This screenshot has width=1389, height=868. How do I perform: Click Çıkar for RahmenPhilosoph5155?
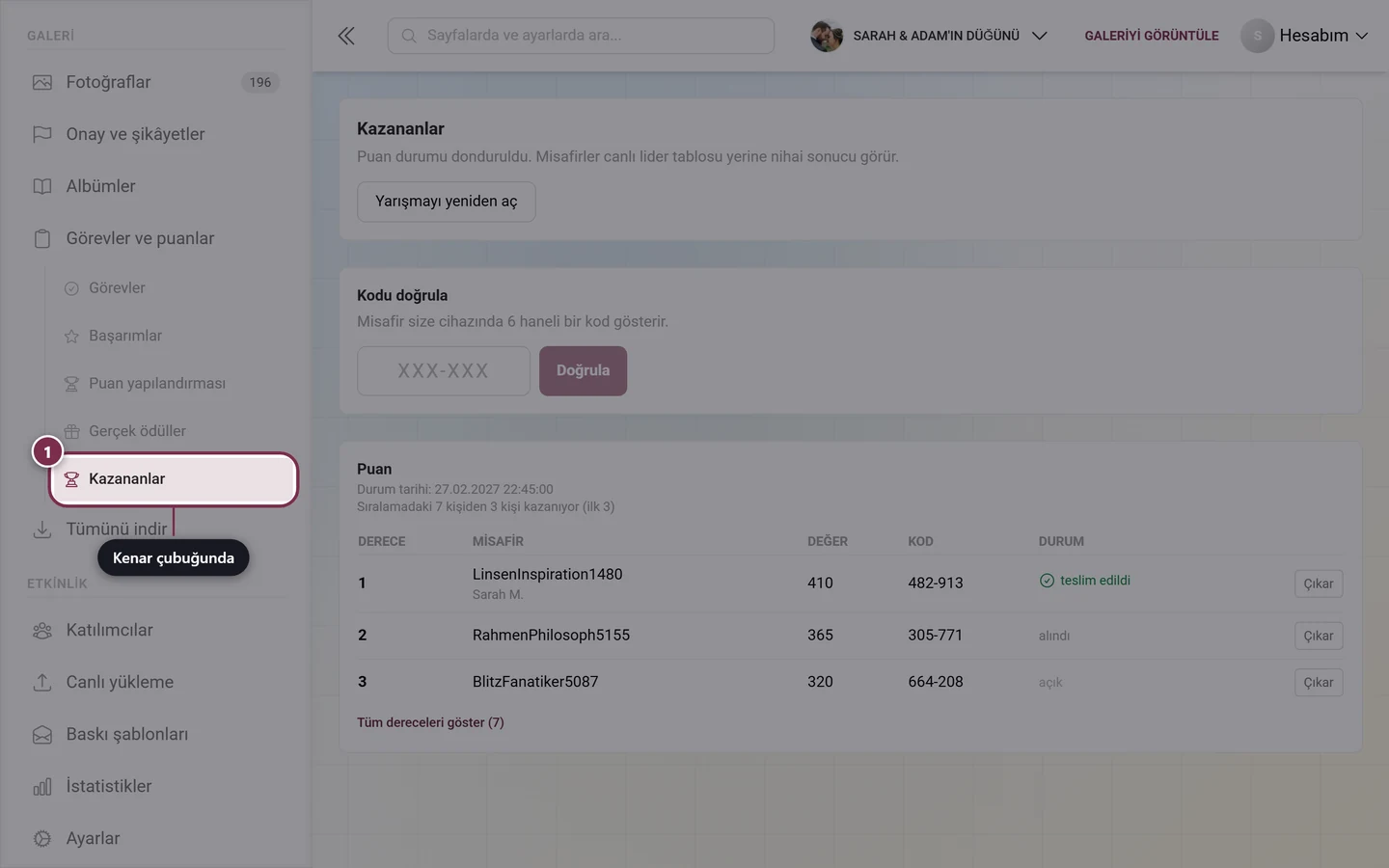(1319, 636)
